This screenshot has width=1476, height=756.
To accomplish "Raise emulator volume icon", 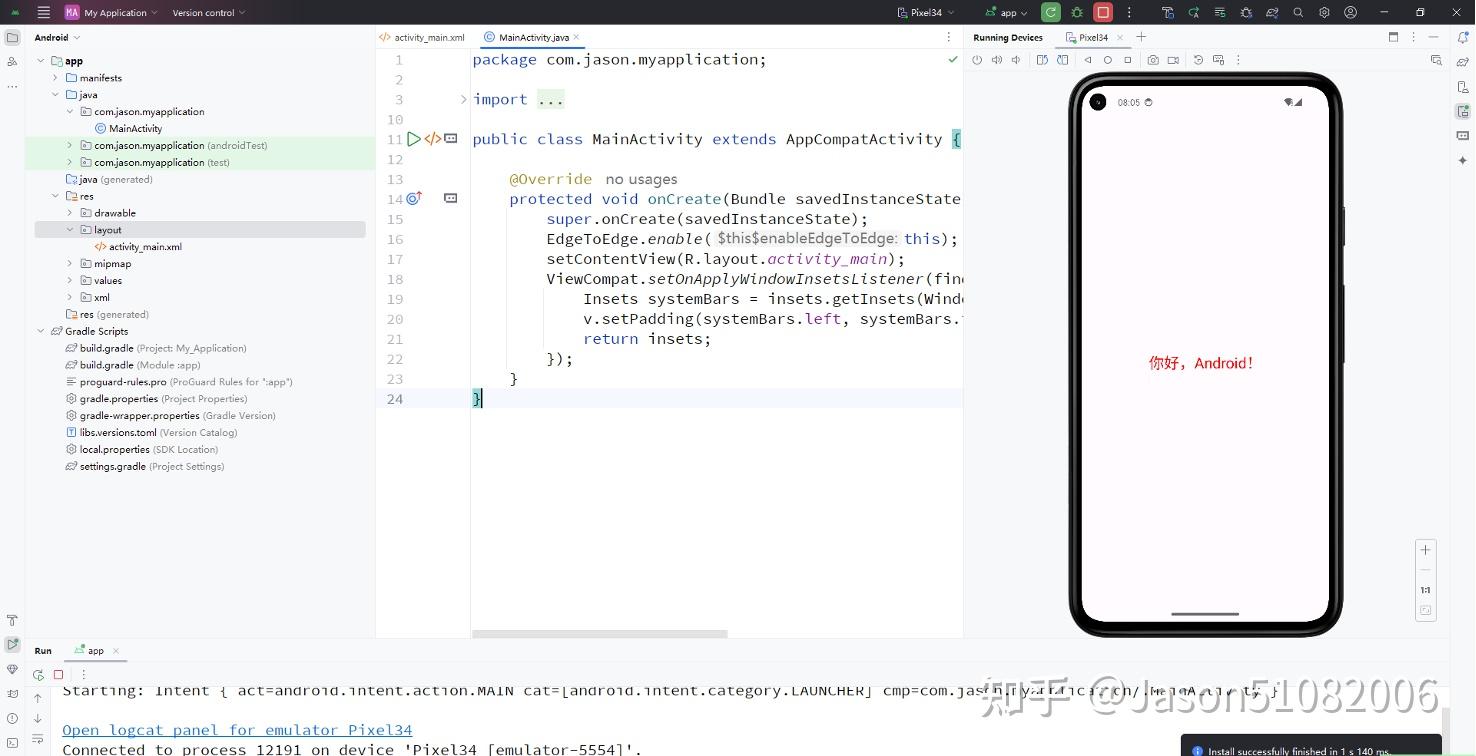I will pos(997,60).
